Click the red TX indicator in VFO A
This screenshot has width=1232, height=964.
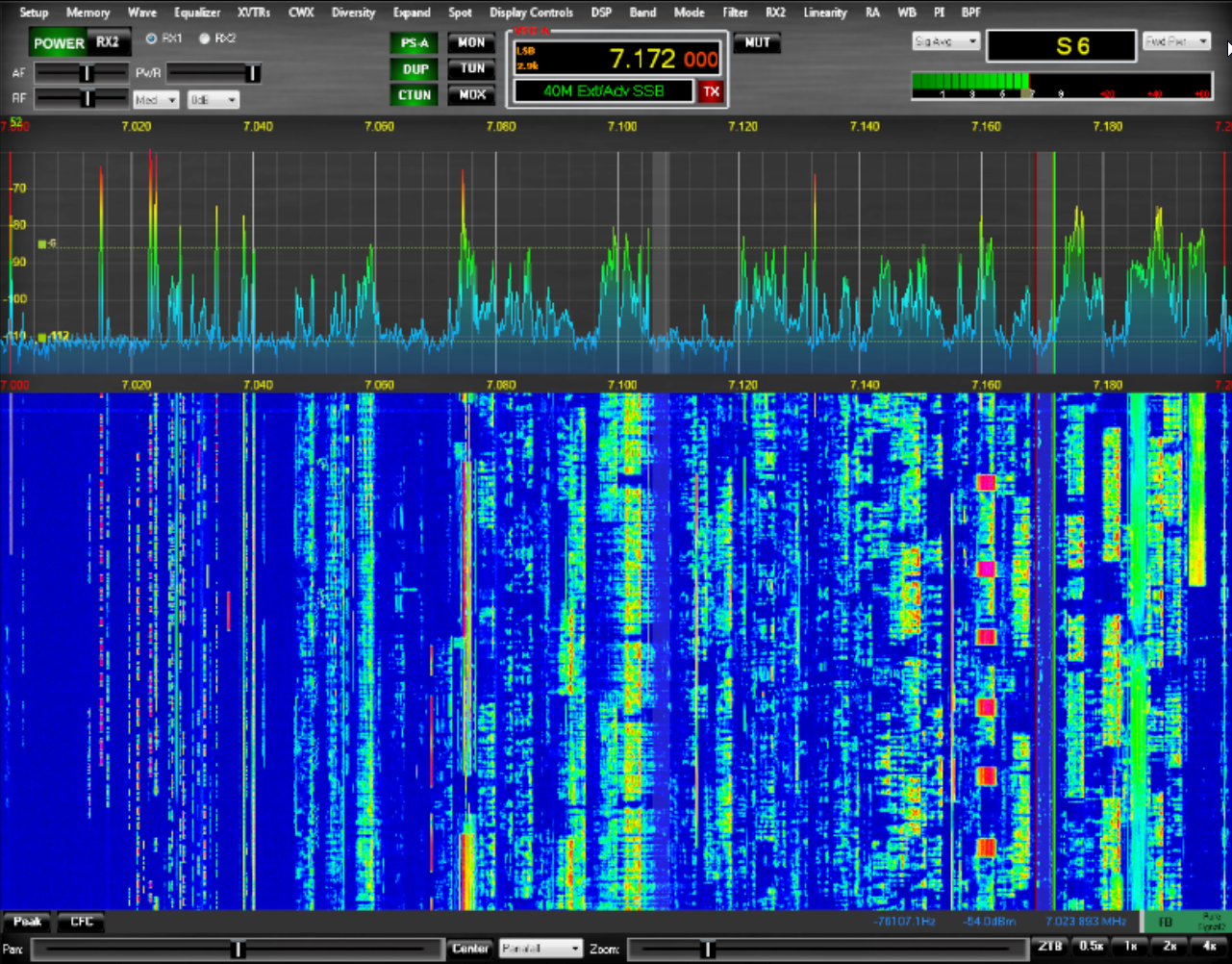pos(711,91)
